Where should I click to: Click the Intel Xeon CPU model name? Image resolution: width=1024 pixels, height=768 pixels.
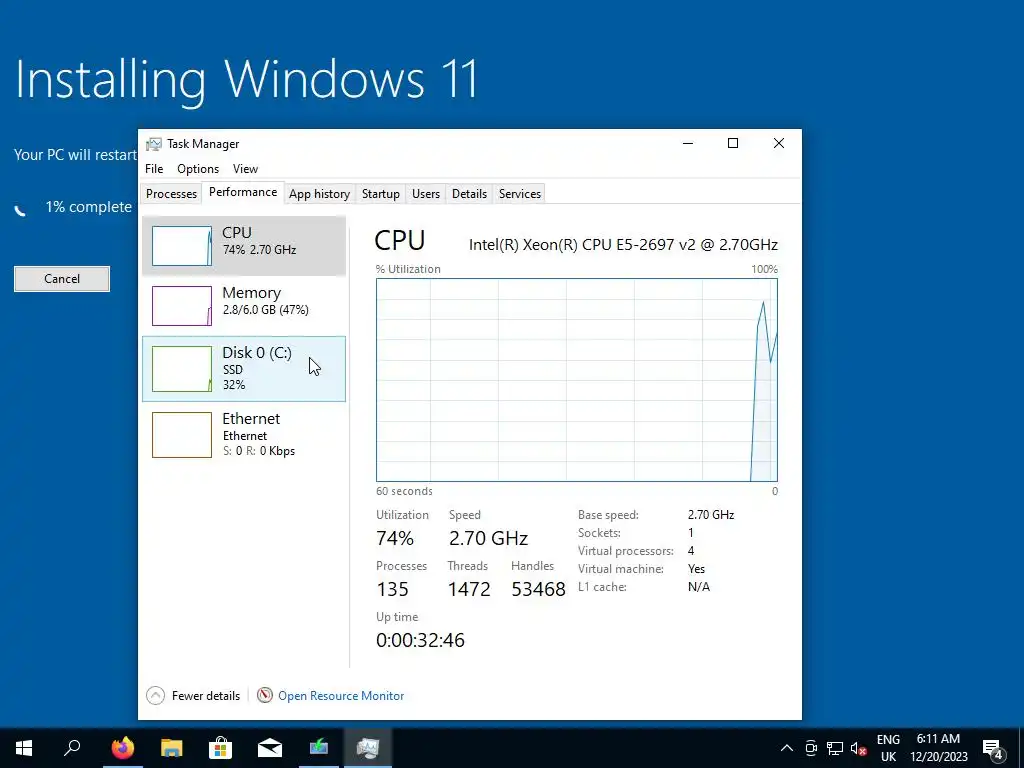tap(623, 245)
